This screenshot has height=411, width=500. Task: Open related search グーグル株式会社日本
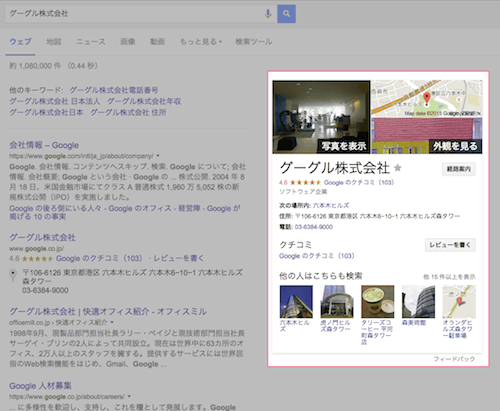(x=46, y=112)
